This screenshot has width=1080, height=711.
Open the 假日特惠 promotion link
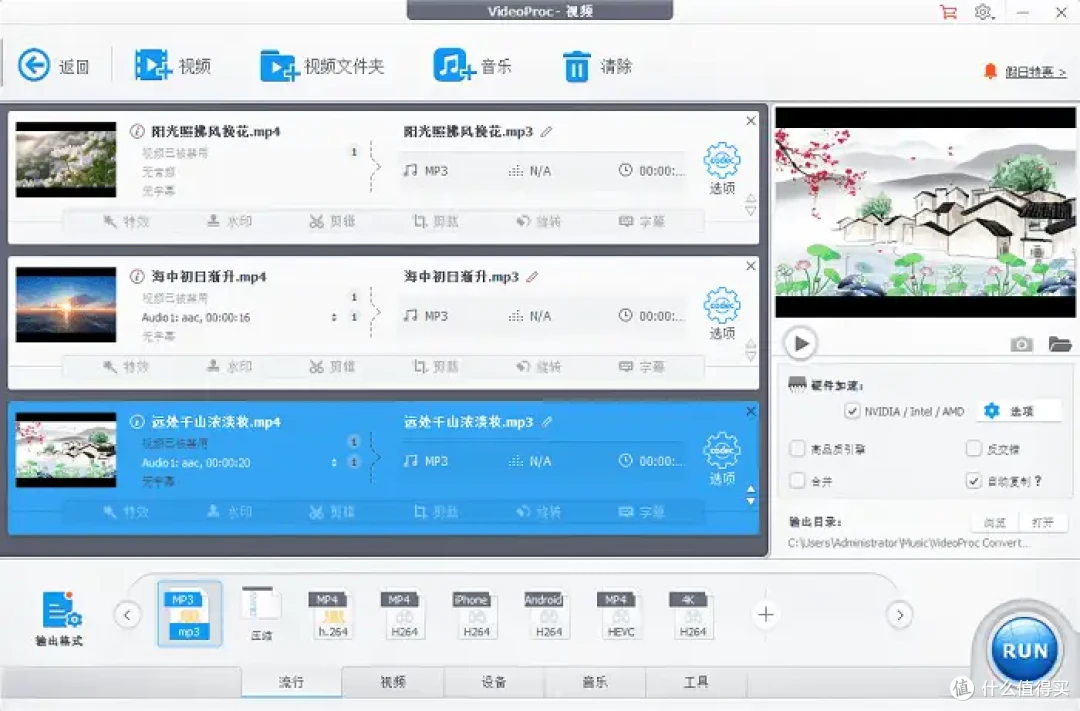(x=1035, y=72)
